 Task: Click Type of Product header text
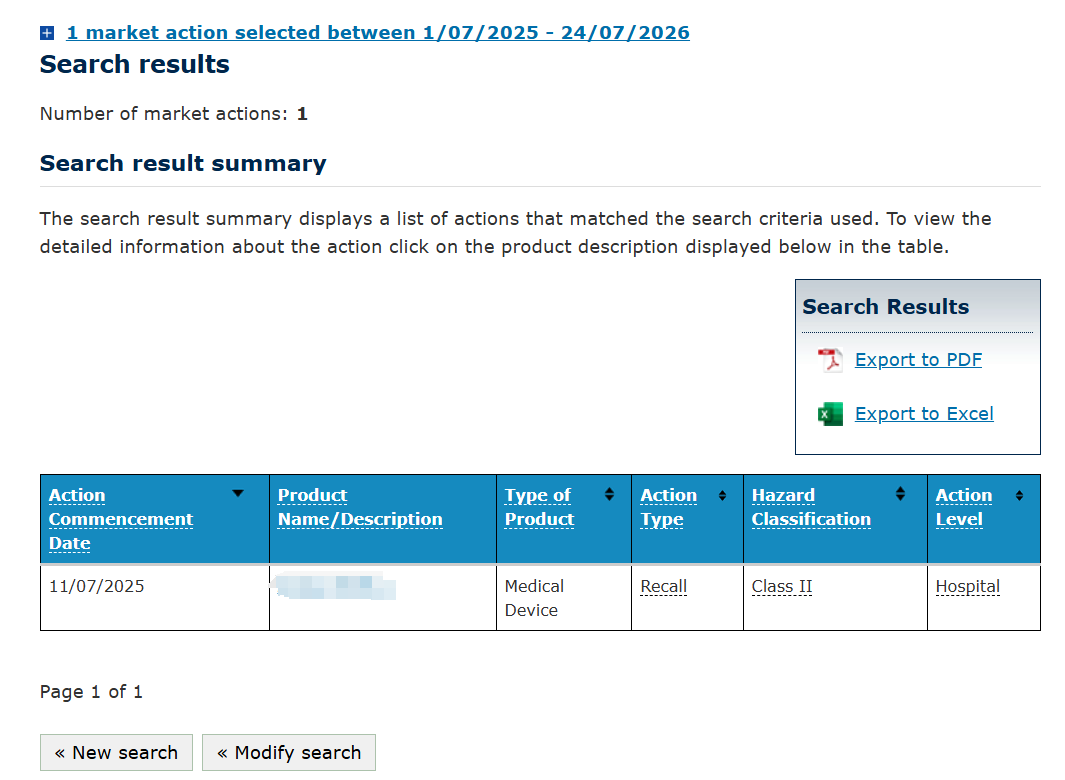click(539, 507)
